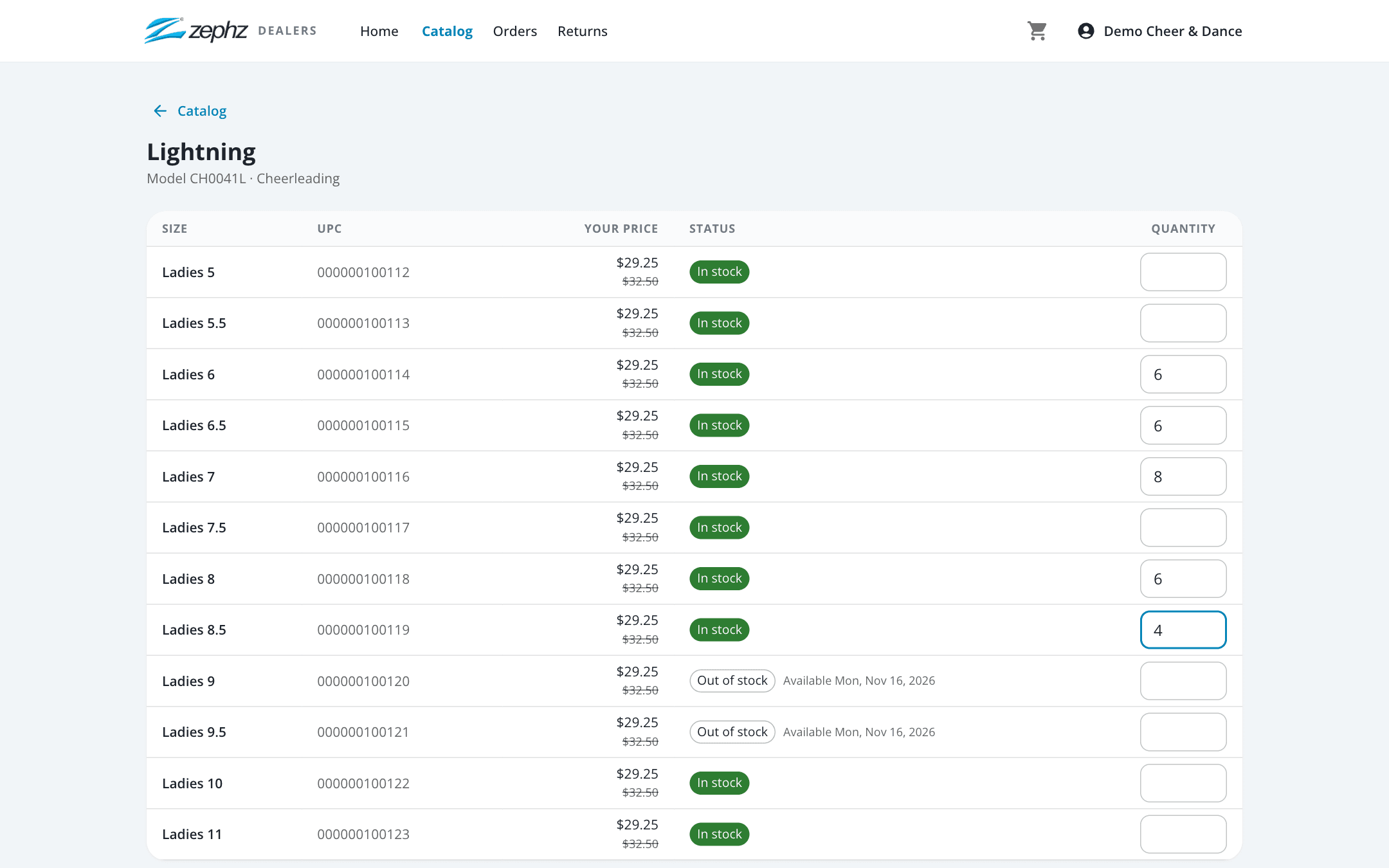Click In stock badge for Ladies 5
Screen dimensions: 1389x868
tap(719, 272)
